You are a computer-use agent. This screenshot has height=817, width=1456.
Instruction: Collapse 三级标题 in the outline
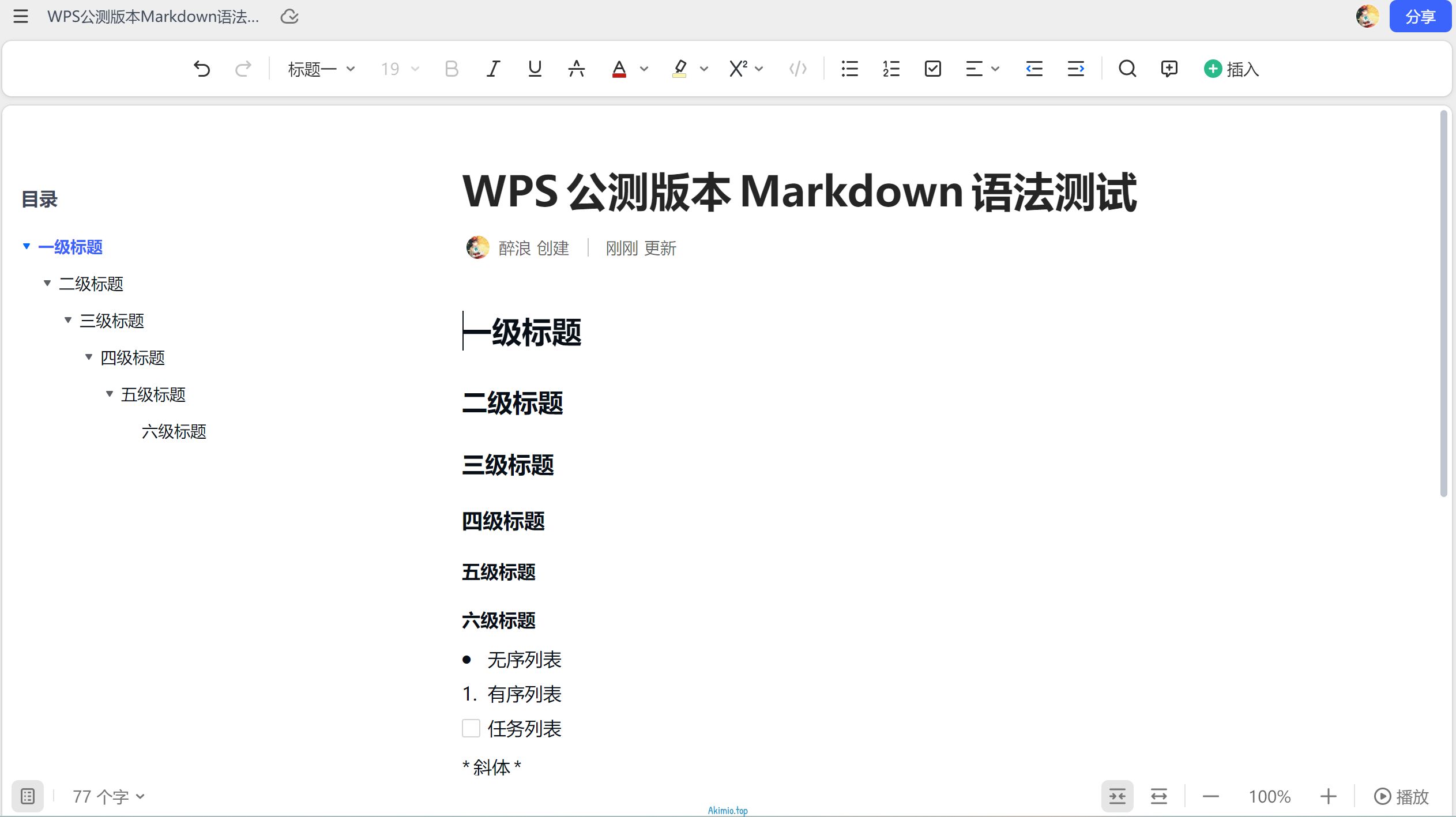pos(68,320)
